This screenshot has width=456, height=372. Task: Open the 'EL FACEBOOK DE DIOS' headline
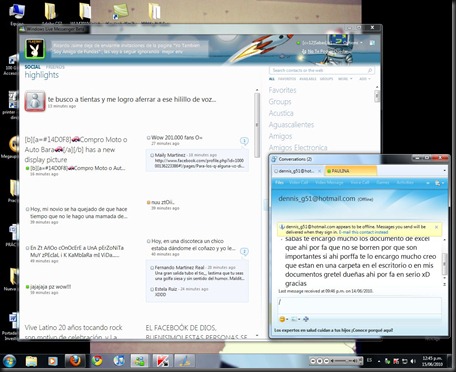pos(197,332)
